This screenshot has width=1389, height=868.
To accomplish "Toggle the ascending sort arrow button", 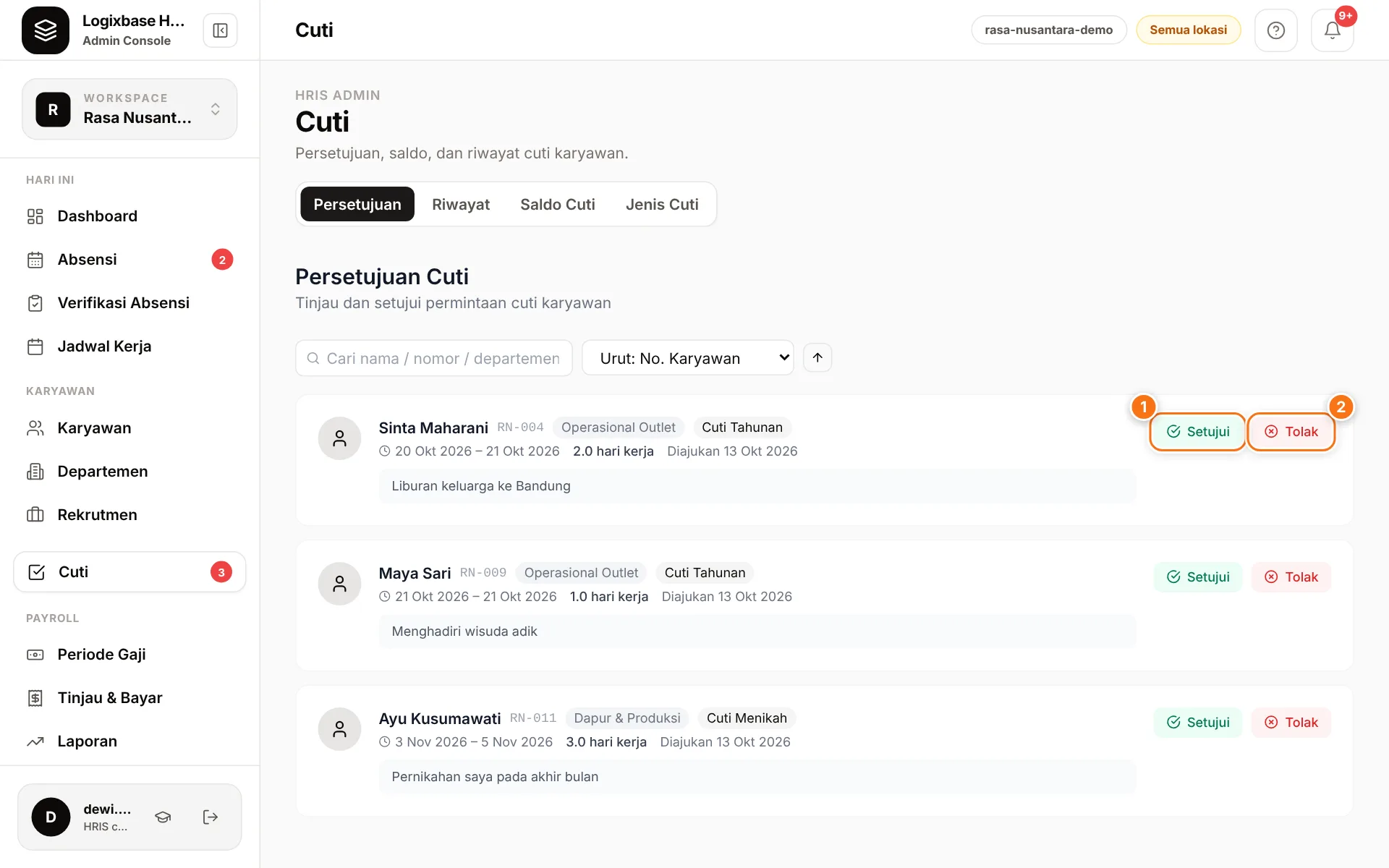I will click(x=817, y=357).
